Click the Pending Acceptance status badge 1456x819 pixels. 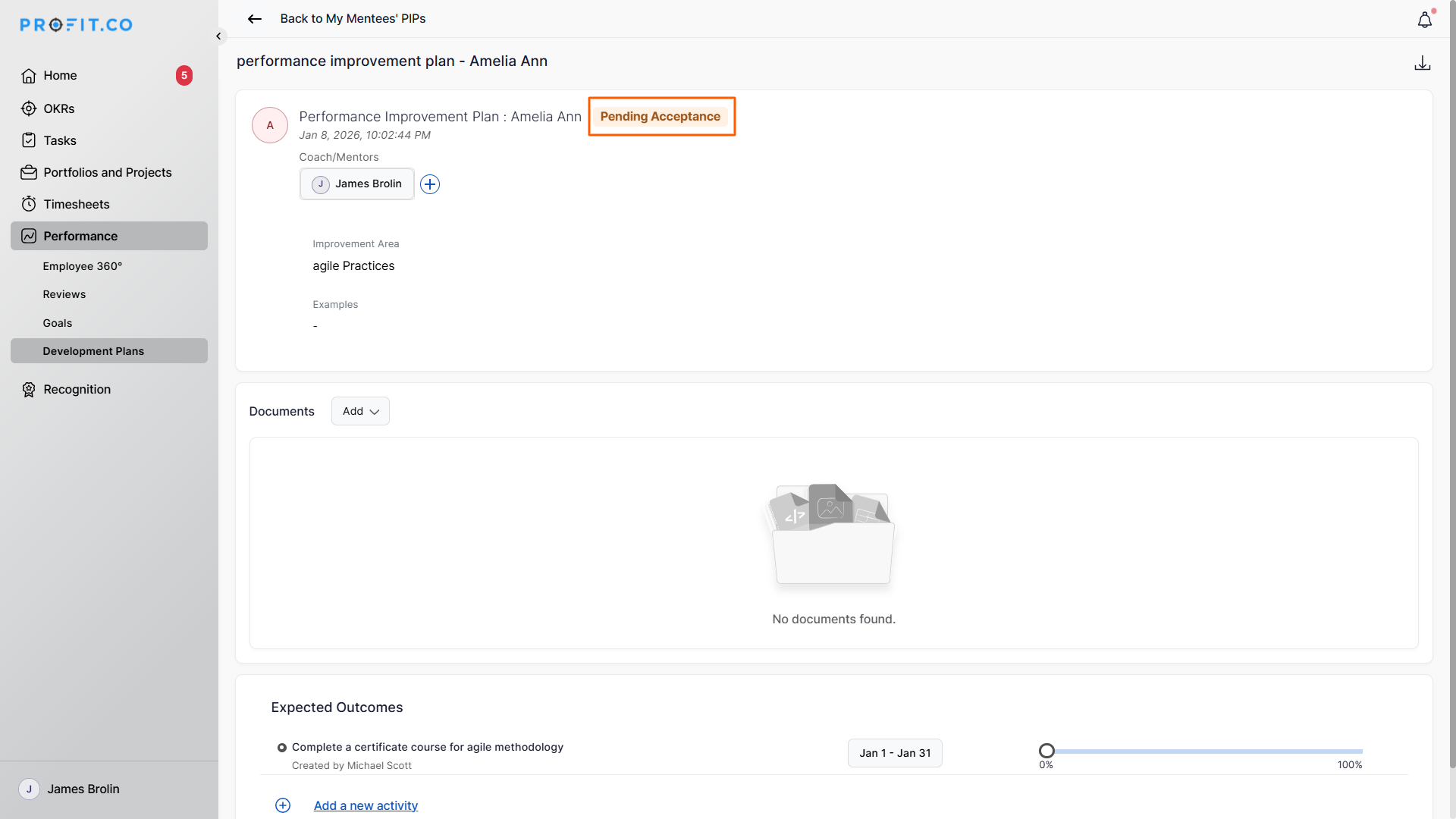[661, 117]
